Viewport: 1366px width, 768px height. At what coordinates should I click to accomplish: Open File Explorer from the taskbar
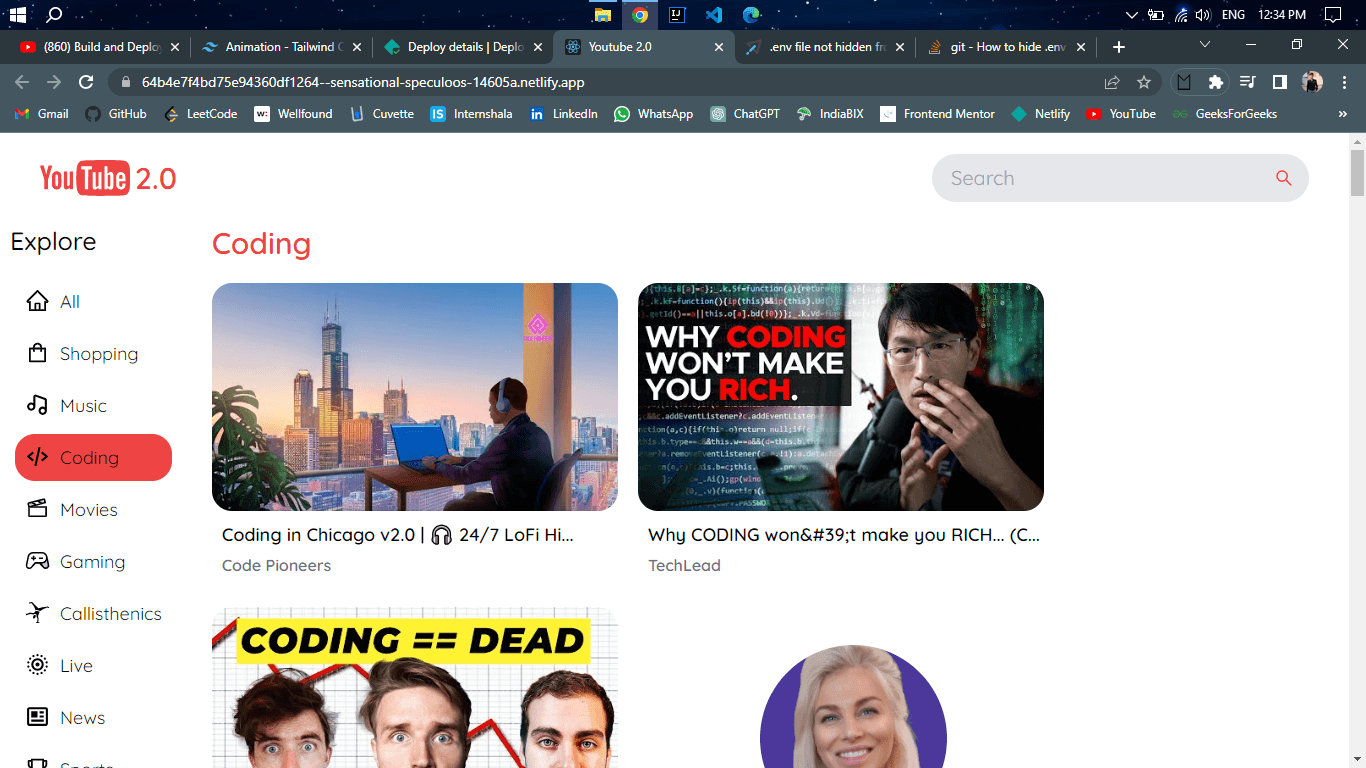pyautogui.click(x=602, y=15)
